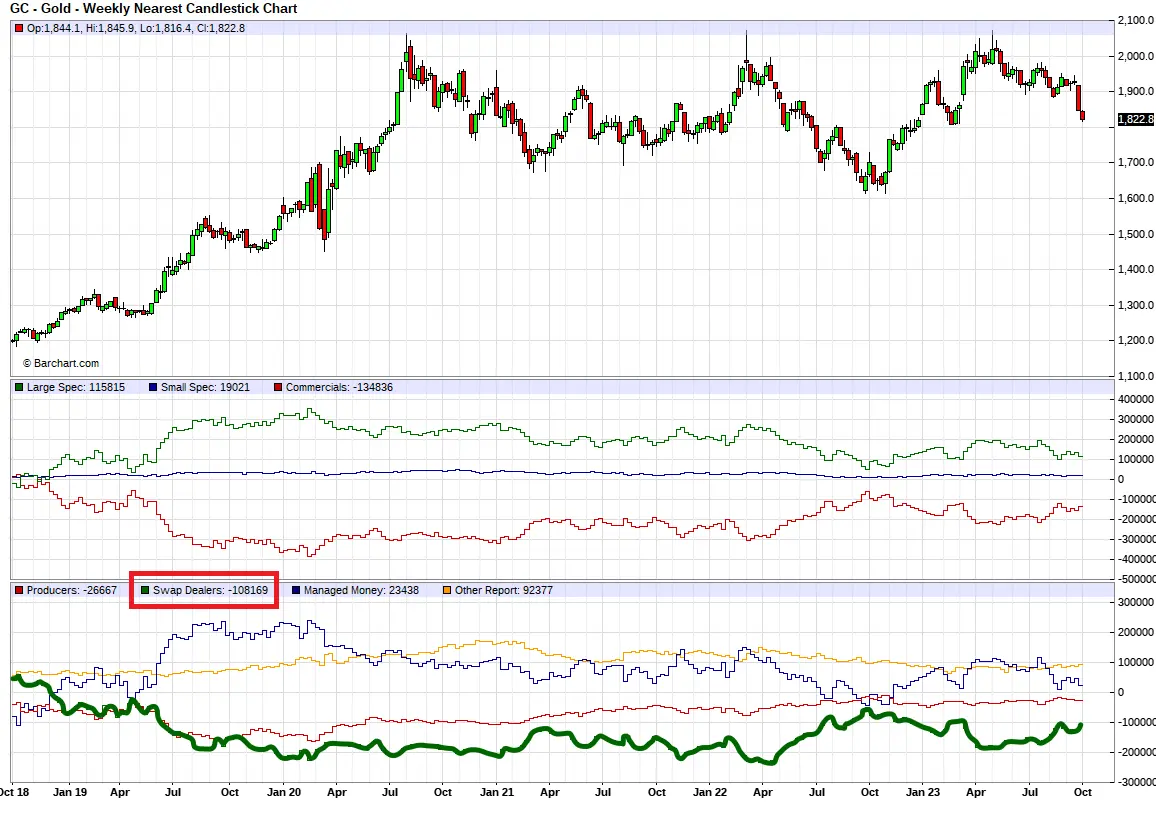1156x823 pixels.
Task: Click the green Swap Dealers legend square
Action: click(x=145, y=590)
